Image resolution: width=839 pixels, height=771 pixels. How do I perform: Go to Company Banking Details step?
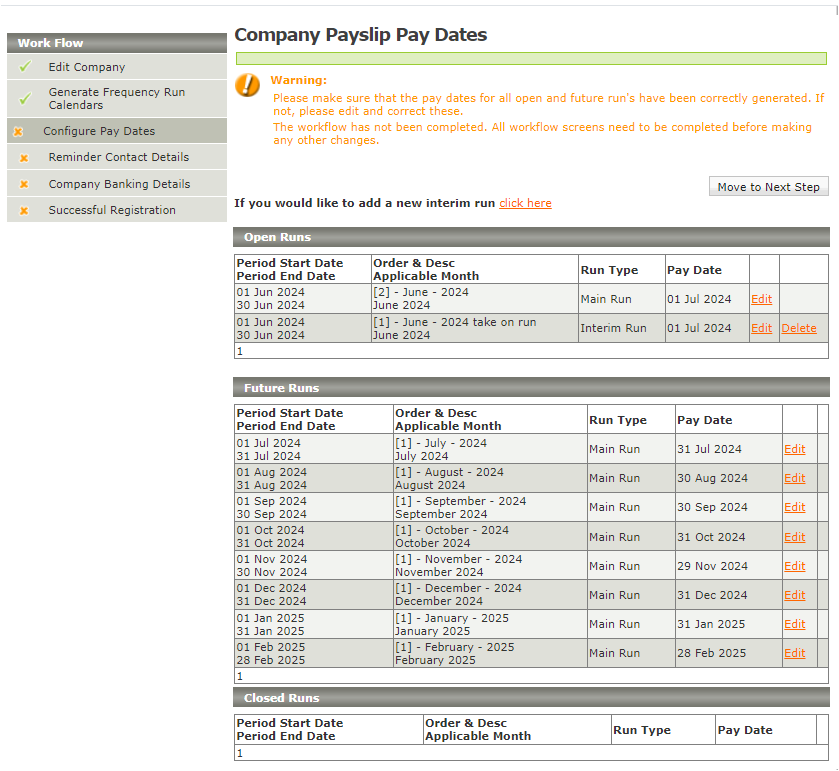pos(119,184)
